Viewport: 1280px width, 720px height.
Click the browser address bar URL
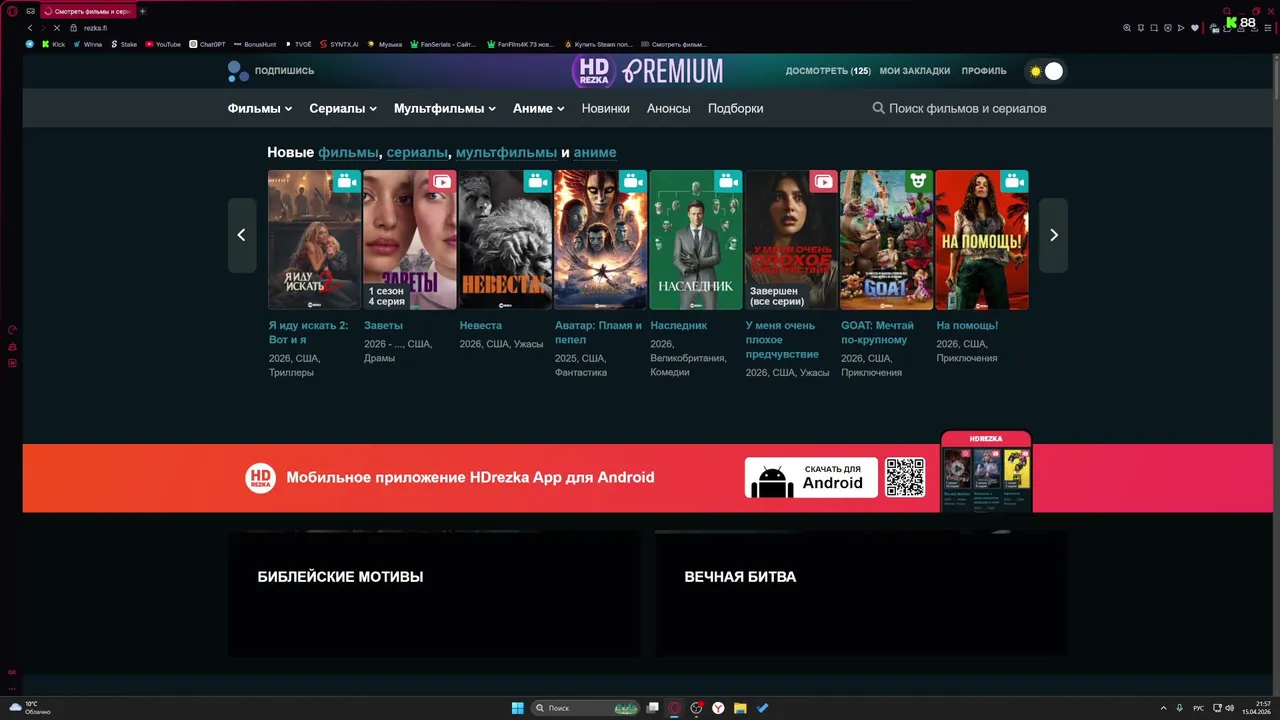coord(95,28)
